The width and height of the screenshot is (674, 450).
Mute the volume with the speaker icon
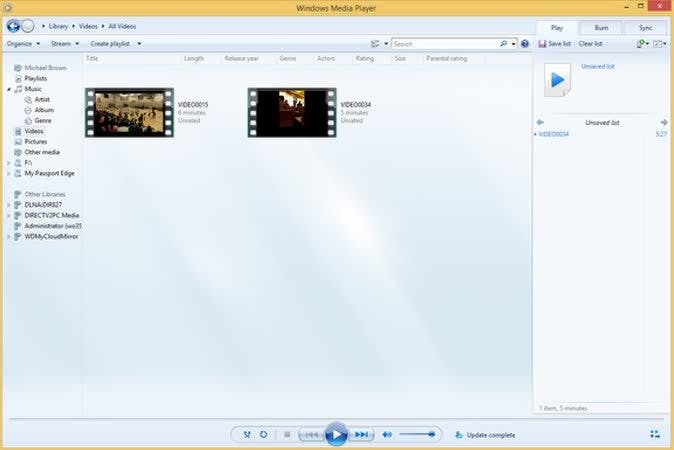point(387,435)
